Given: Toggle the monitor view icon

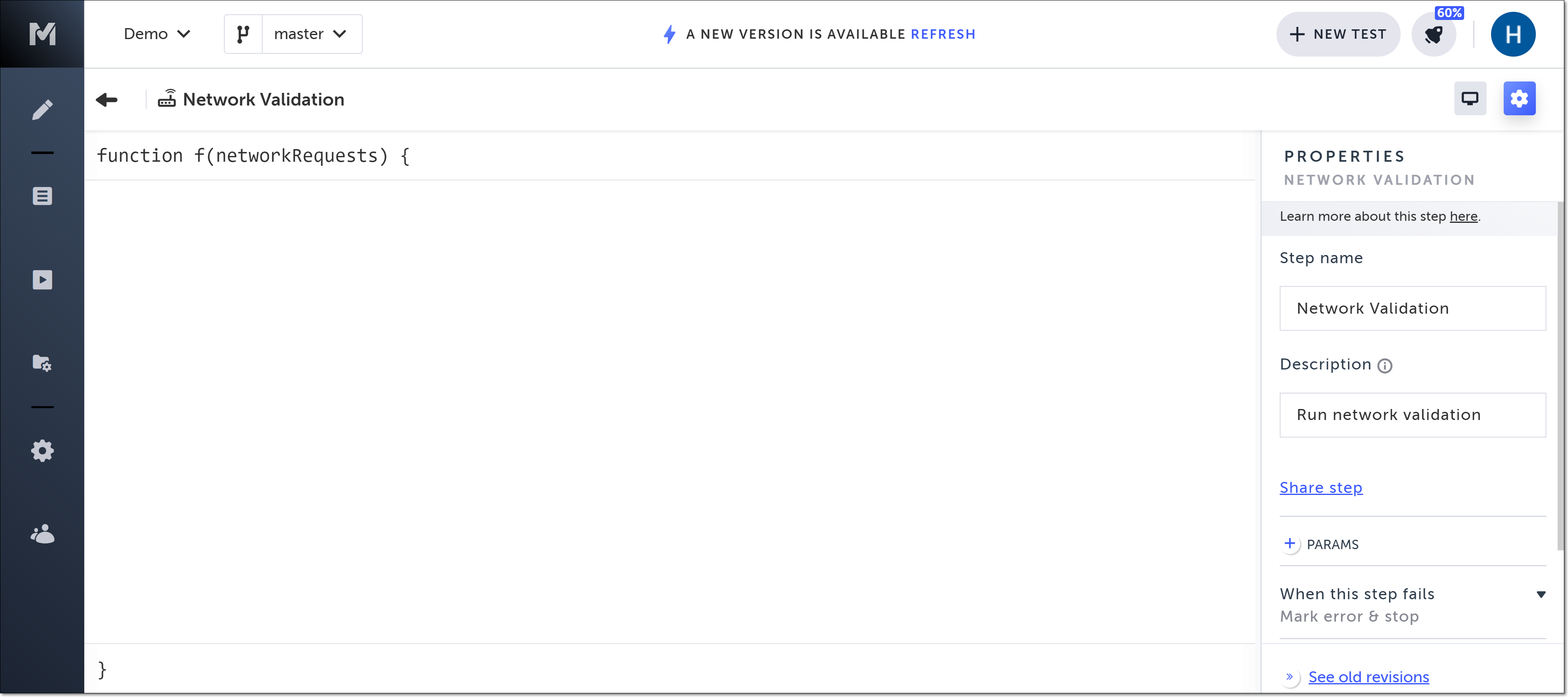Looking at the screenshot, I should click(1469, 99).
